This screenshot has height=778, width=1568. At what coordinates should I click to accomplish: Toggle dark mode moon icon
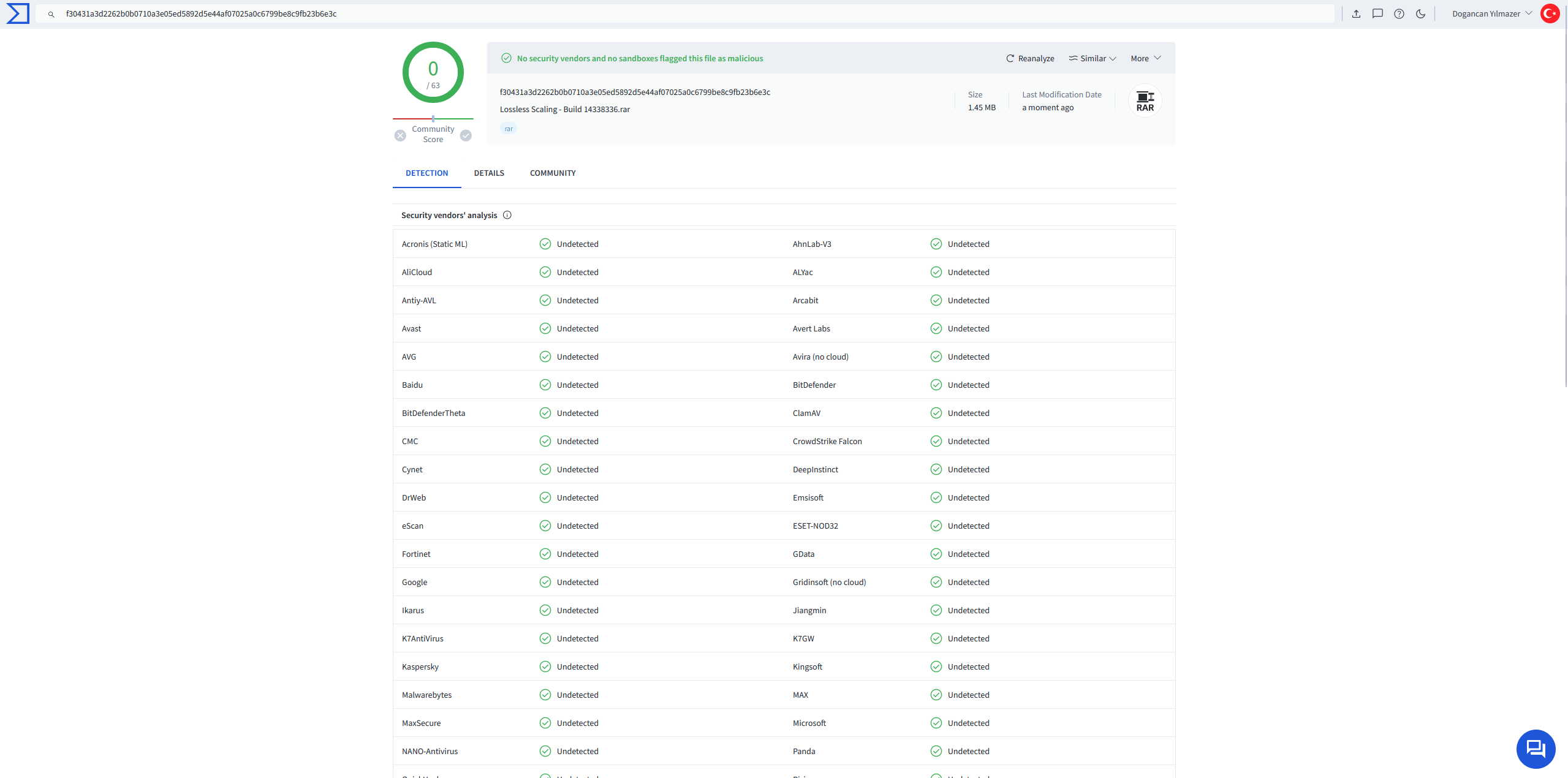[1420, 13]
